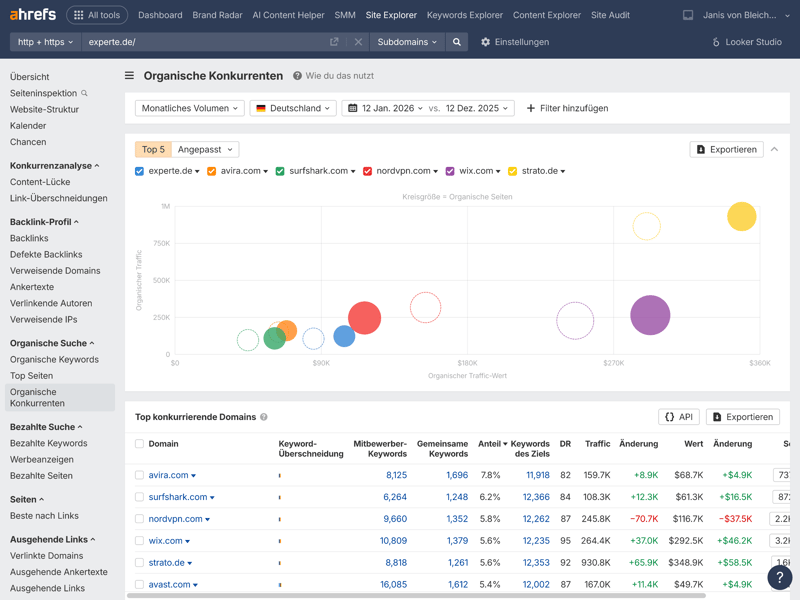Click the API button
The height and width of the screenshot is (600, 800).
tap(679, 417)
